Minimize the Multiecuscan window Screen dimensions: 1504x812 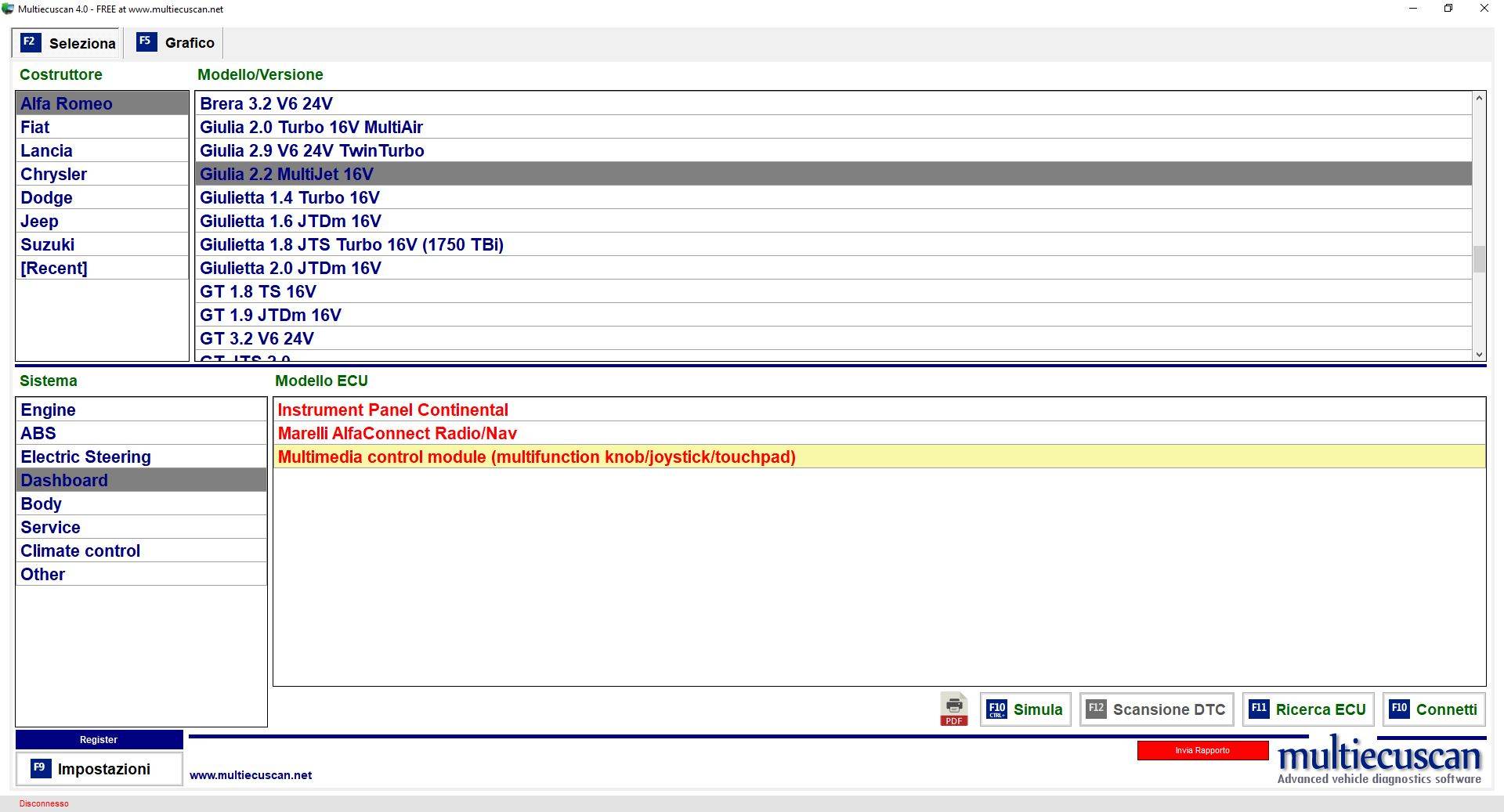tap(1413, 9)
